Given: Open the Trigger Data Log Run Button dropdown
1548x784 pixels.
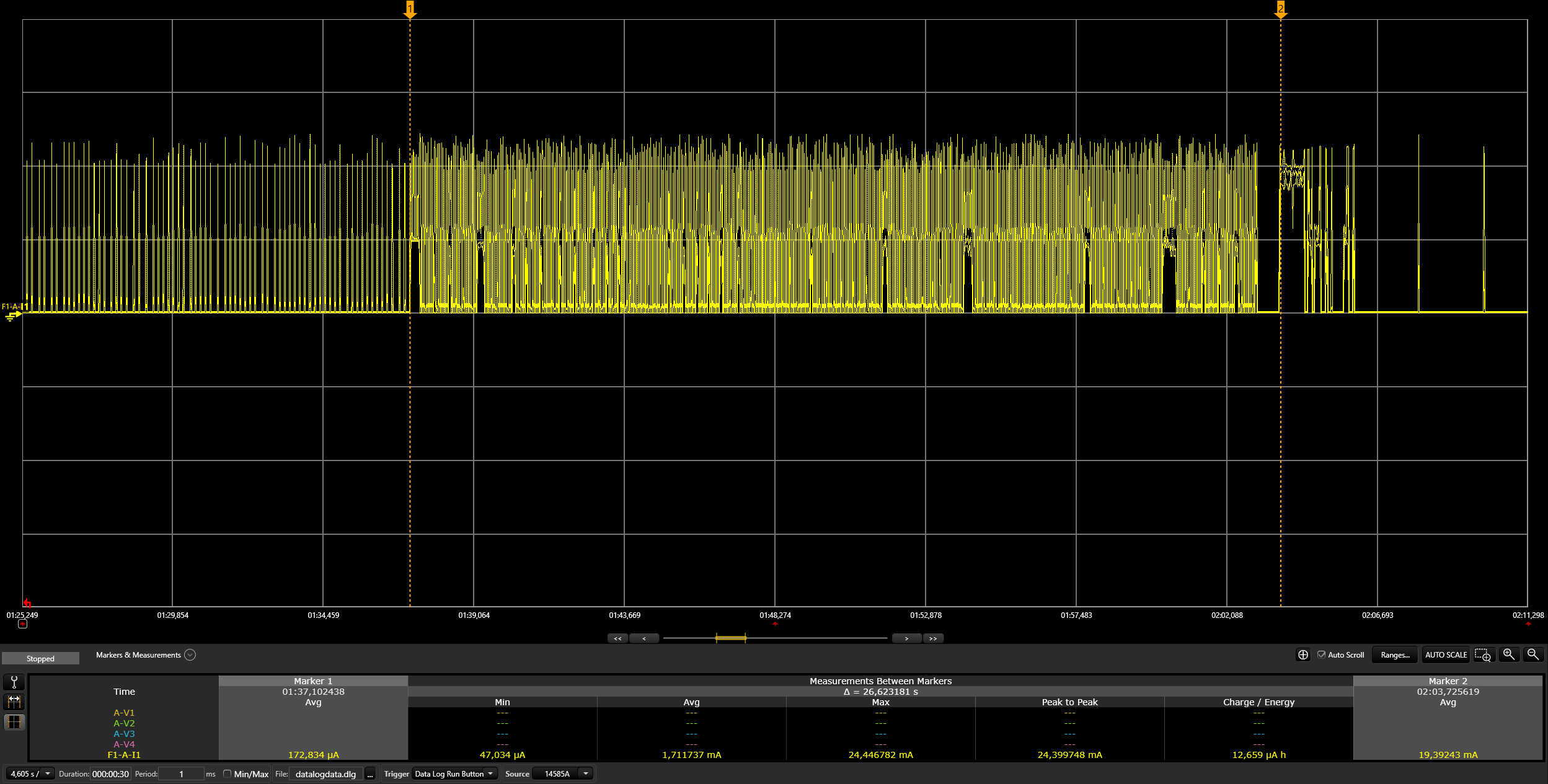Looking at the screenshot, I should point(455,773).
